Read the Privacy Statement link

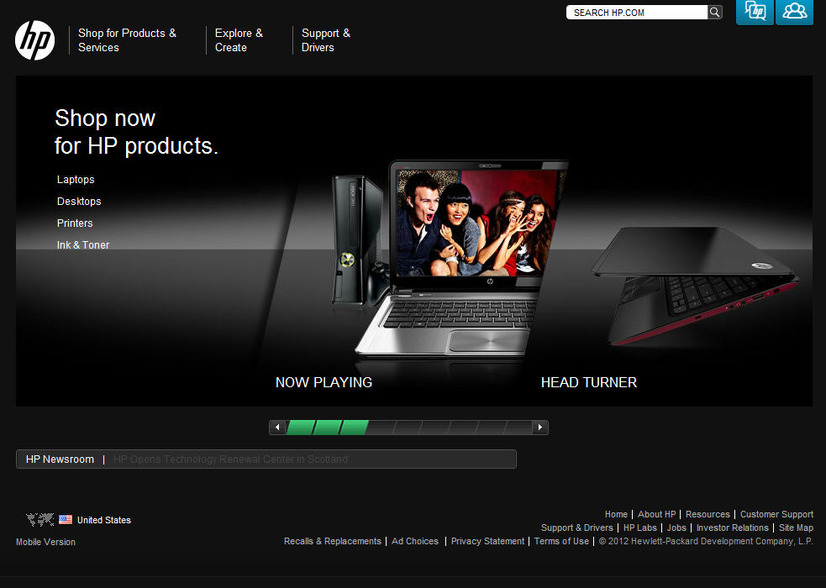click(x=488, y=541)
